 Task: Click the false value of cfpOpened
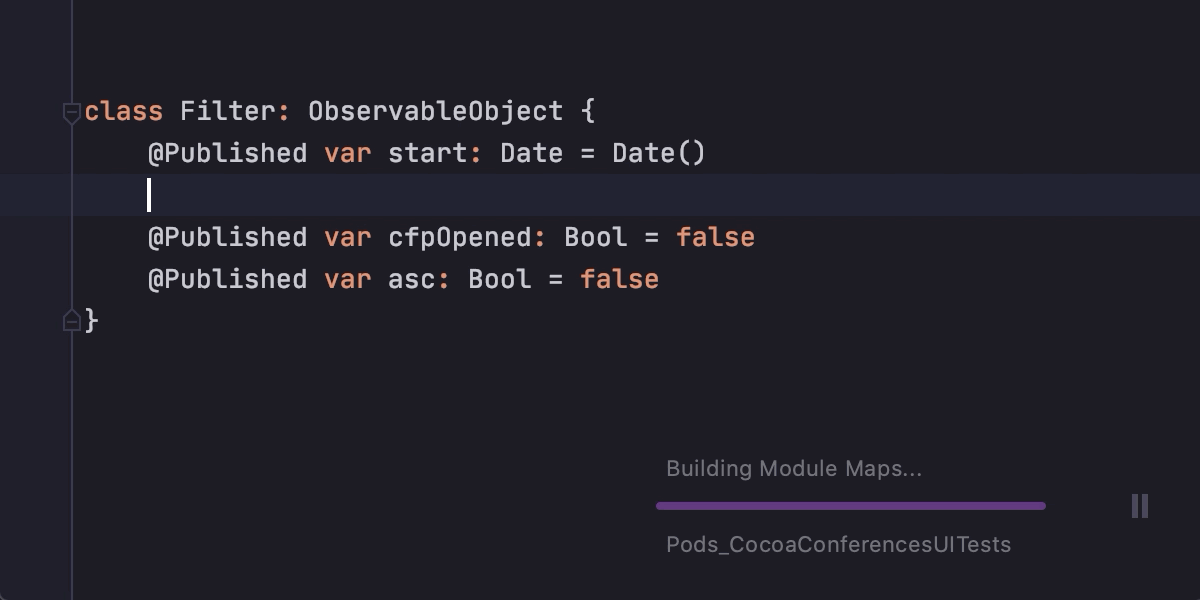pyautogui.click(x=716, y=237)
